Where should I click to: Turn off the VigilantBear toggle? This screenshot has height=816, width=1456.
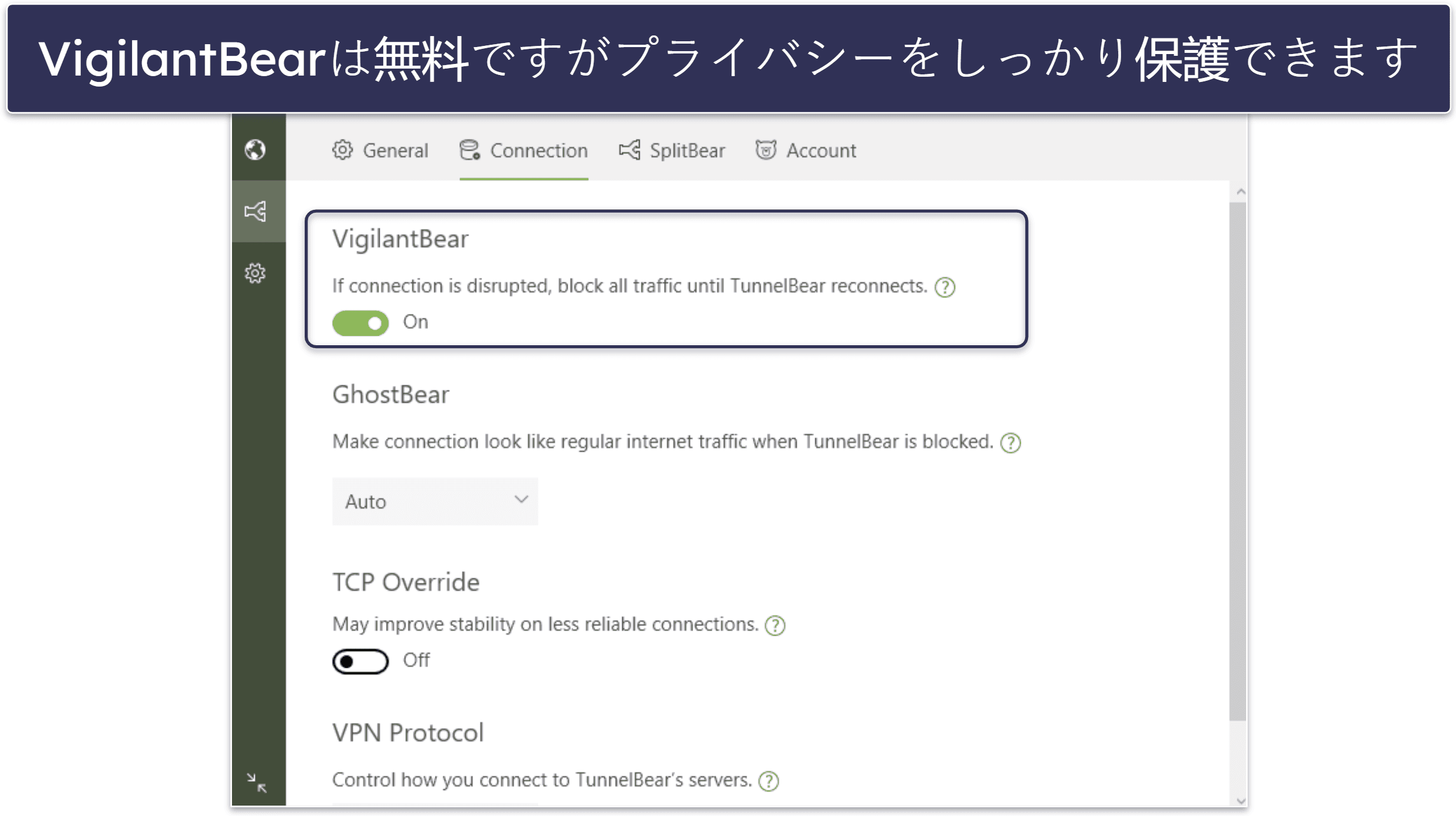[x=361, y=323]
